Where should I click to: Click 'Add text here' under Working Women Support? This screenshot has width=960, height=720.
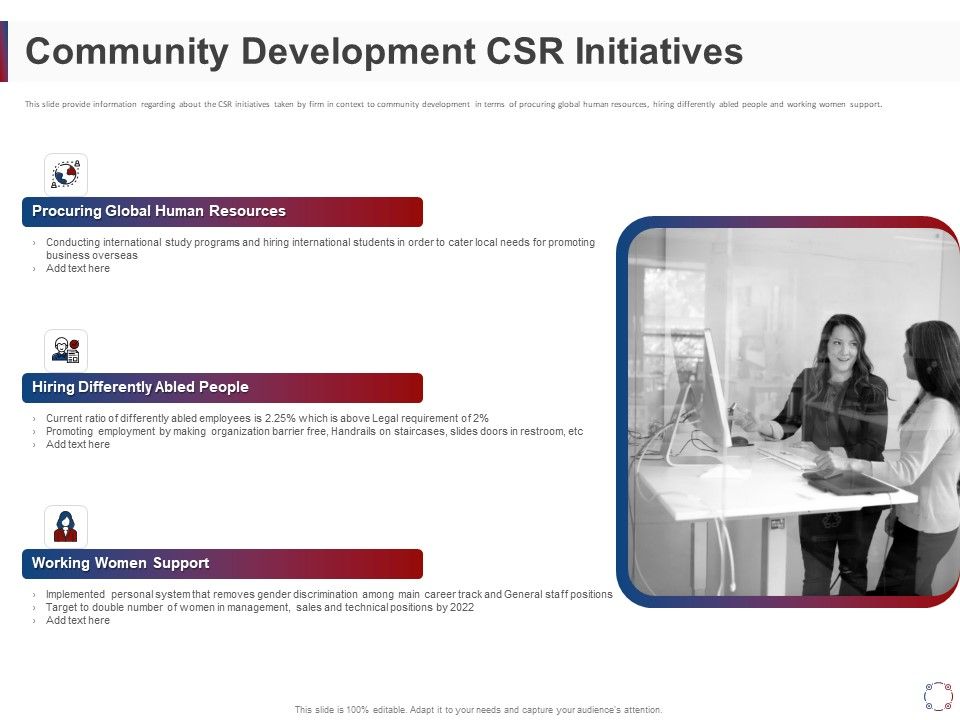[78, 620]
